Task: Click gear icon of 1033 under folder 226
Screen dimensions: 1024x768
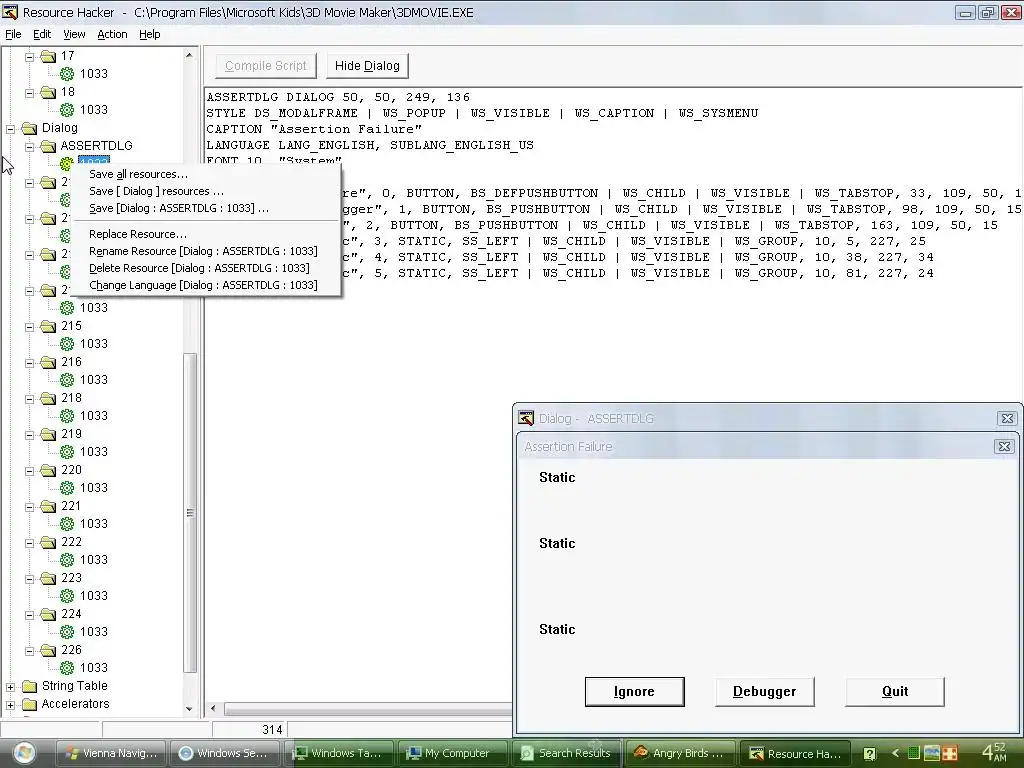Action: (67, 667)
